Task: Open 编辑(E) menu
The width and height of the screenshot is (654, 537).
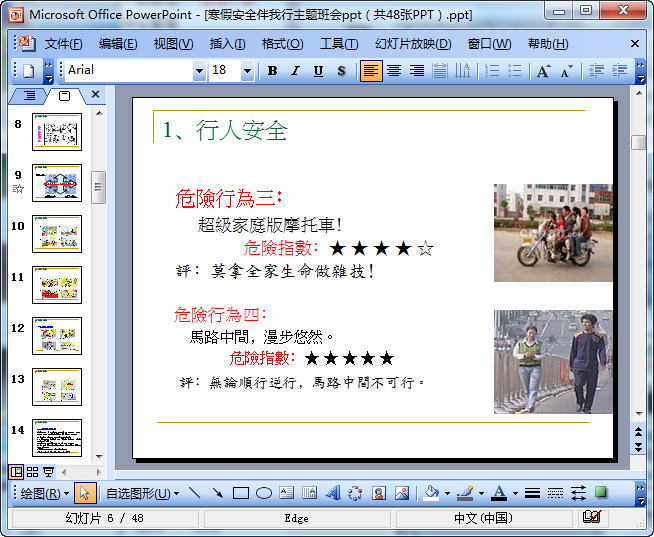Action: (x=118, y=44)
